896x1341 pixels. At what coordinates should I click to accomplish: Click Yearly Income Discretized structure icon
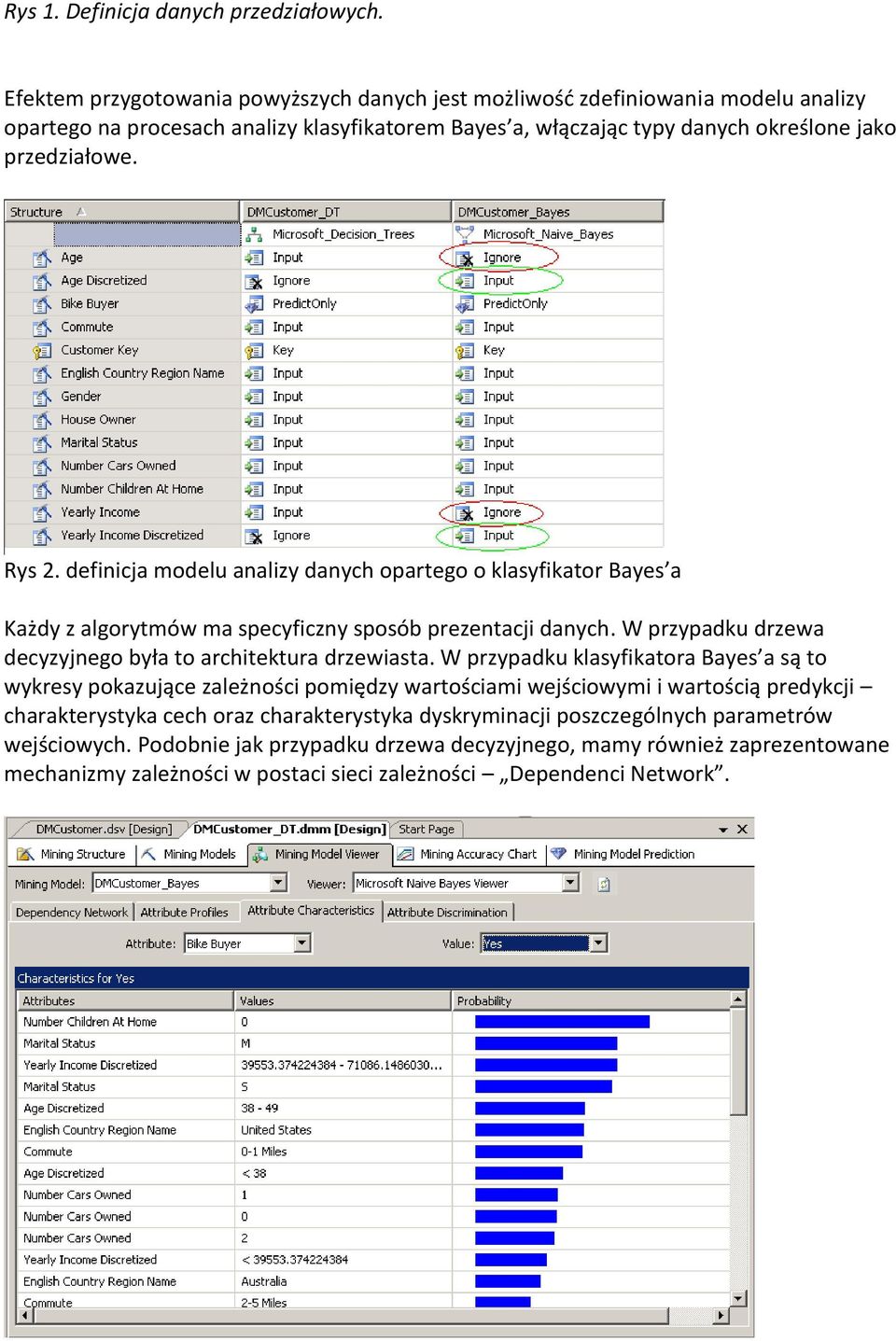42,536
